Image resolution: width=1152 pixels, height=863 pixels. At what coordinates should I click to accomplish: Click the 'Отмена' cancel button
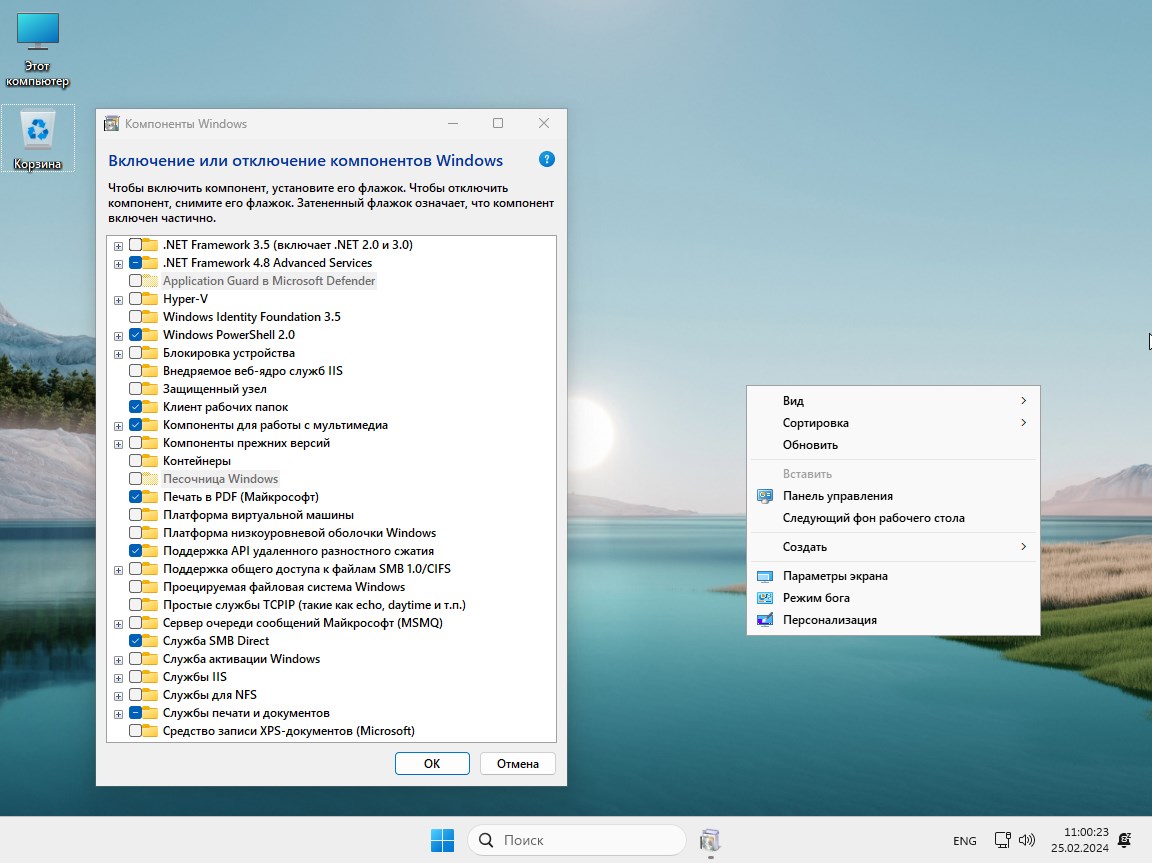[x=518, y=764]
